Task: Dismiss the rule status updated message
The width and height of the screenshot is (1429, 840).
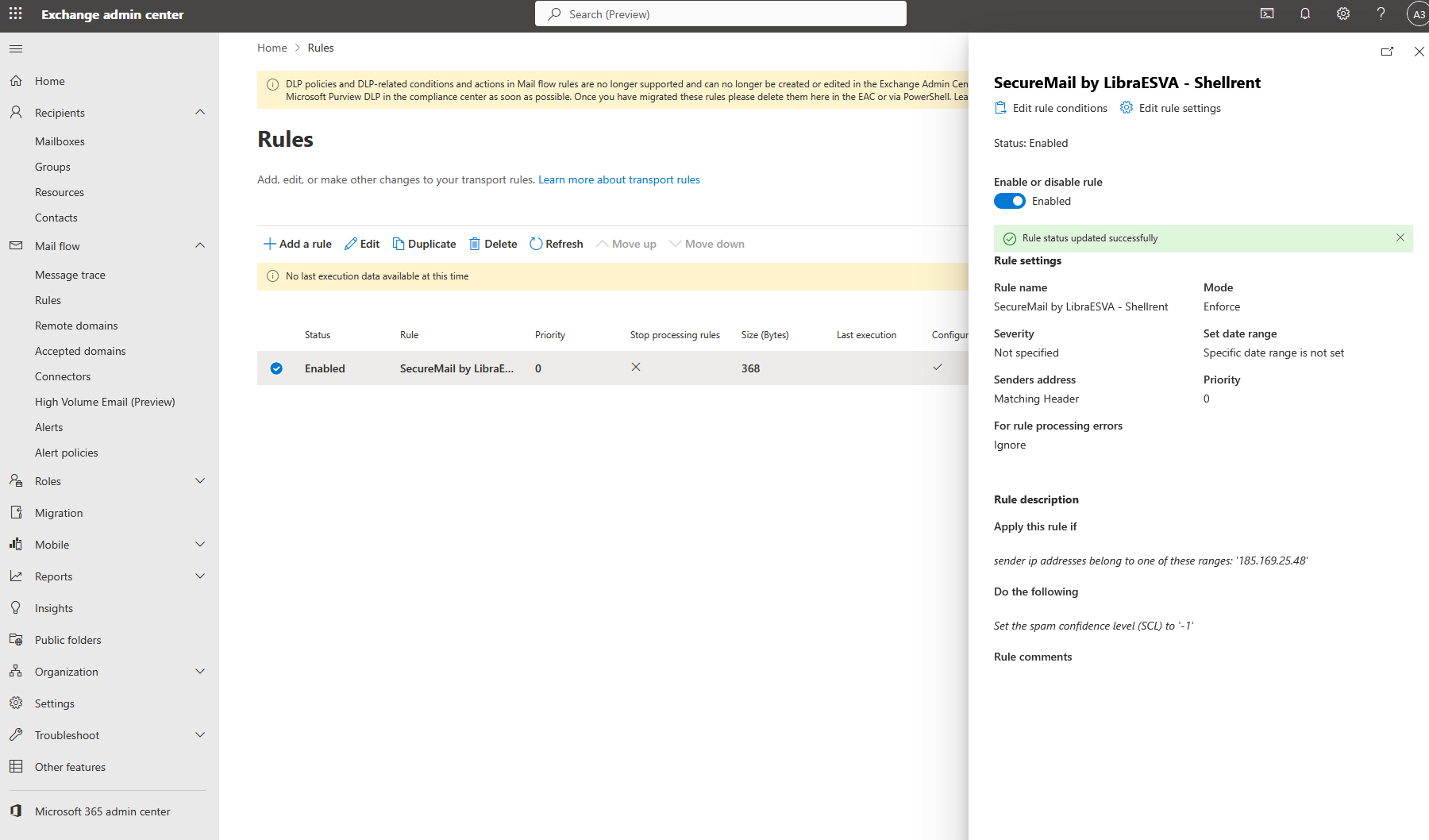Action: (1400, 237)
